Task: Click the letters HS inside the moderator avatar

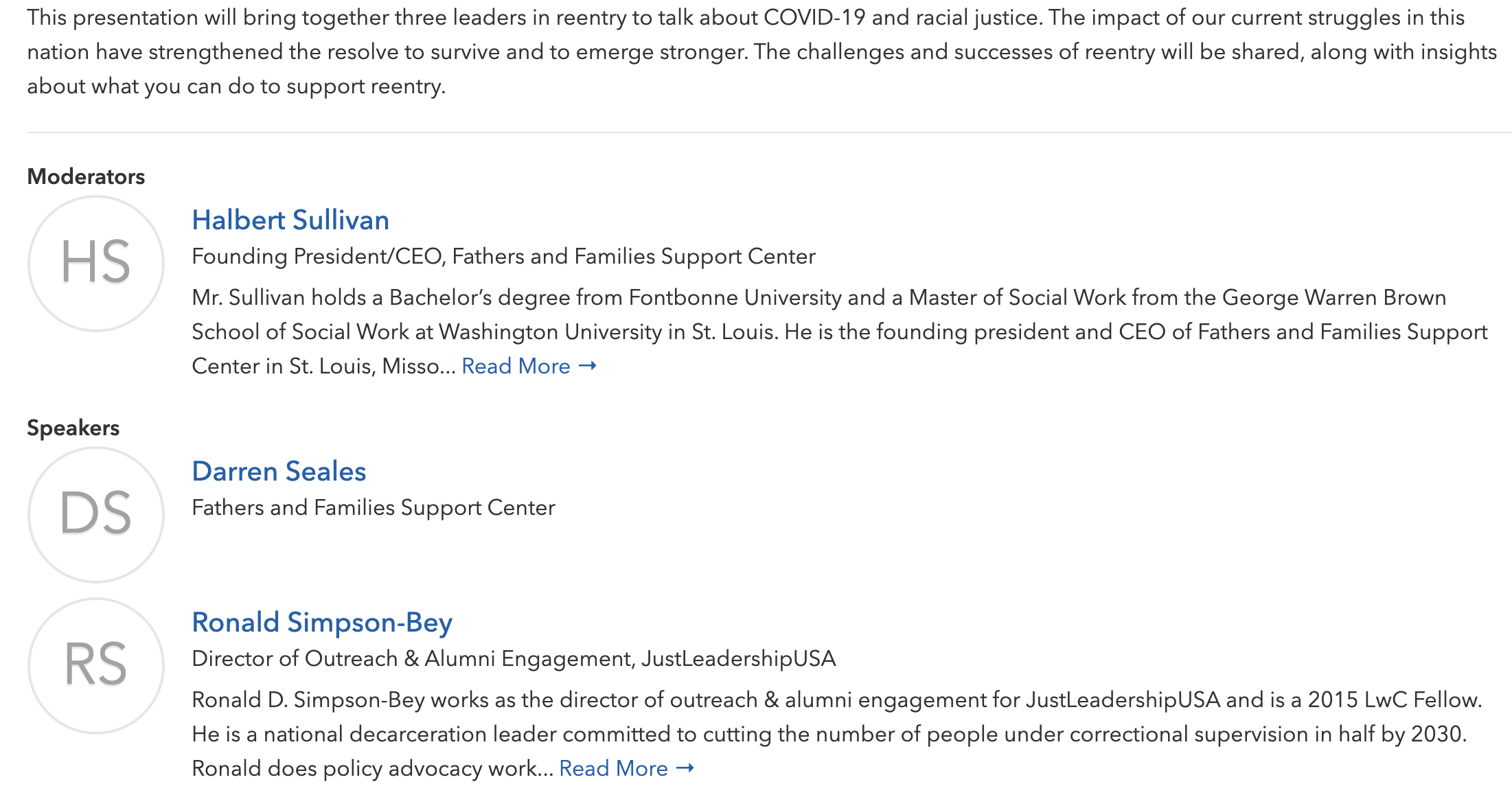Action: click(x=95, y=262)
